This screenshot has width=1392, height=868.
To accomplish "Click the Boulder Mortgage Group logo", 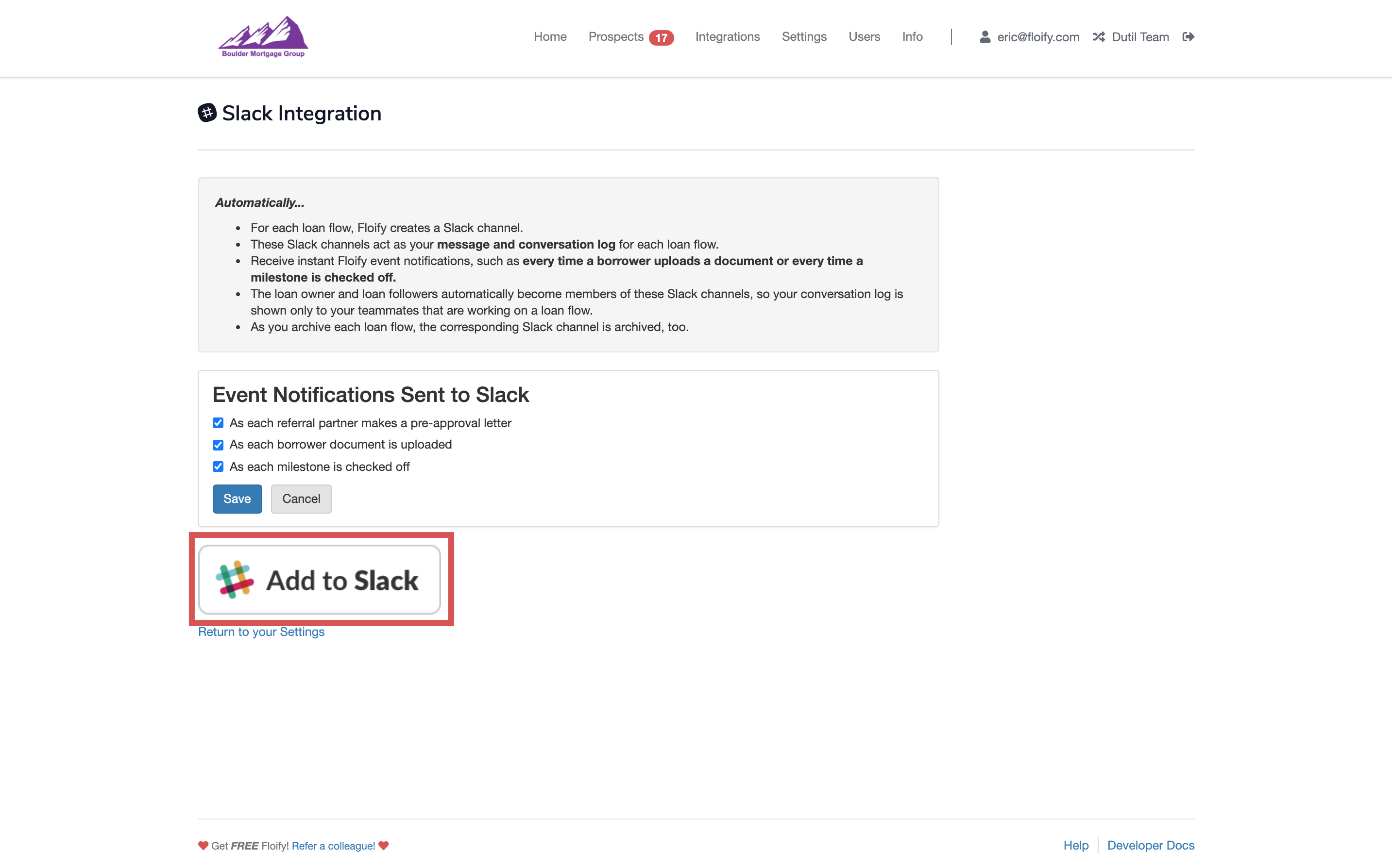I will point(263,37).
